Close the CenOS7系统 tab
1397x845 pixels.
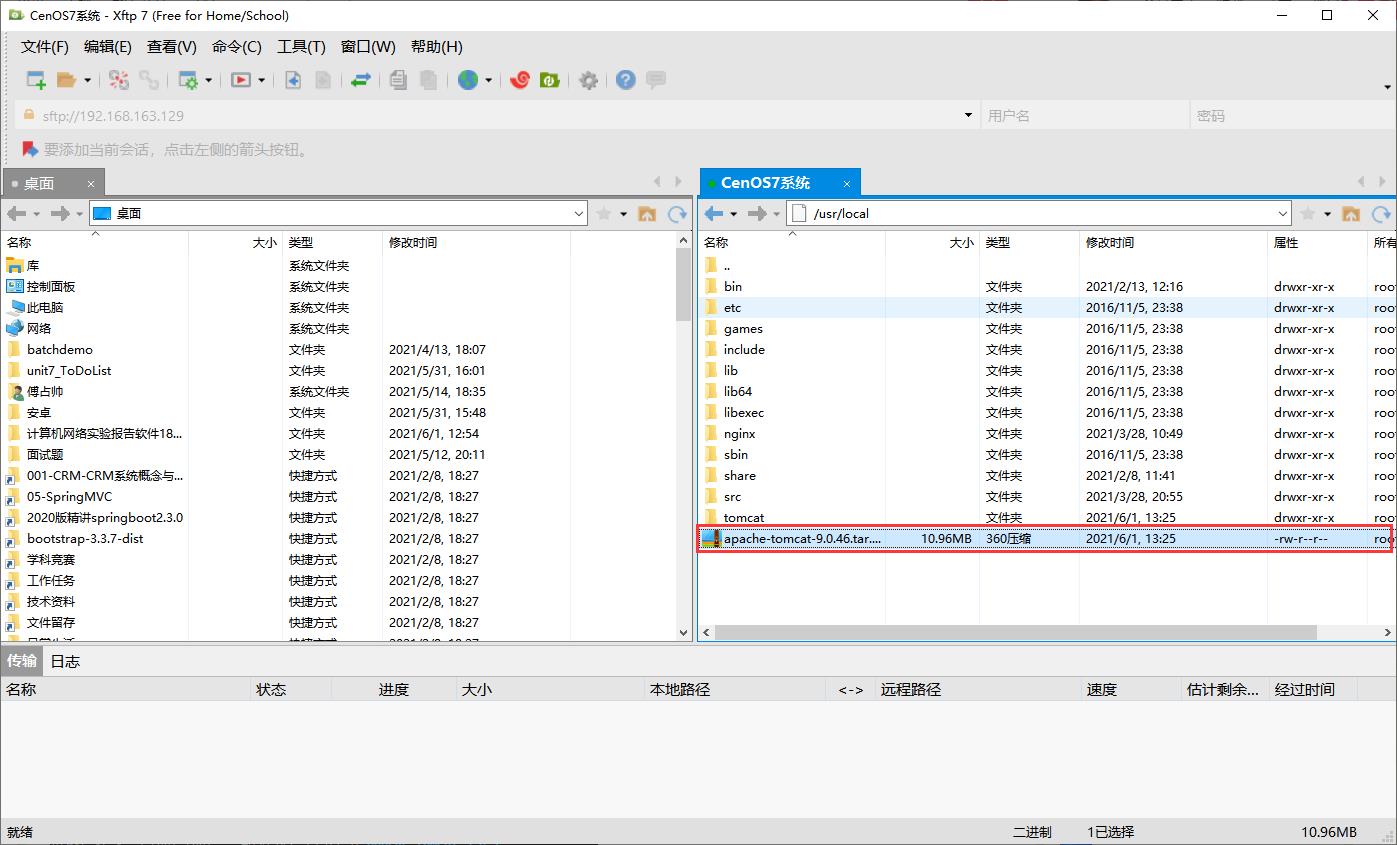tap(847, 184)
